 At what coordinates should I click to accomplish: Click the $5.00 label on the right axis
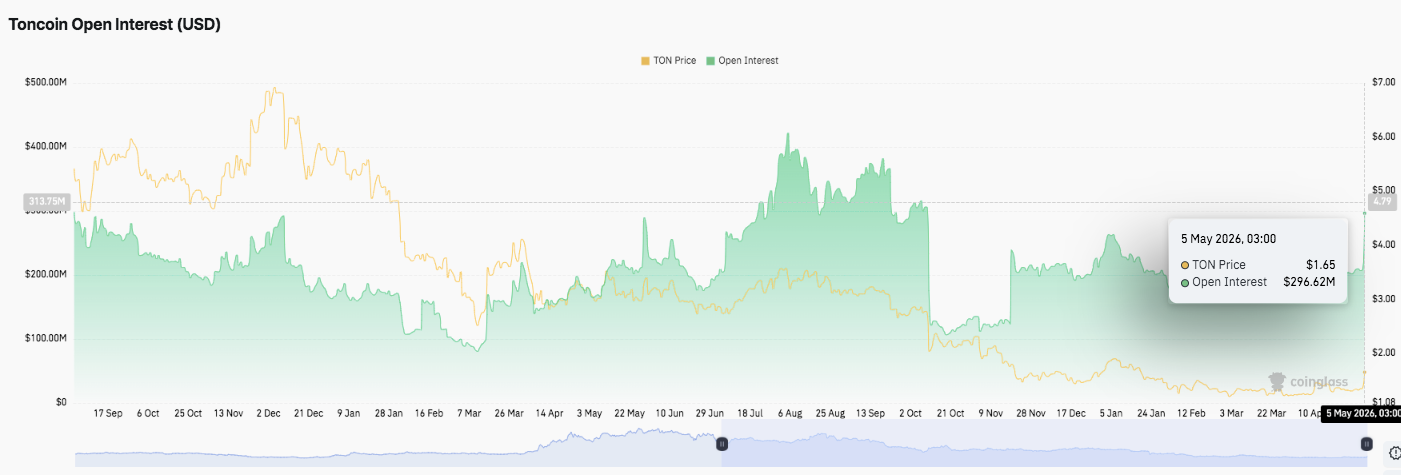coord(1385,190)
